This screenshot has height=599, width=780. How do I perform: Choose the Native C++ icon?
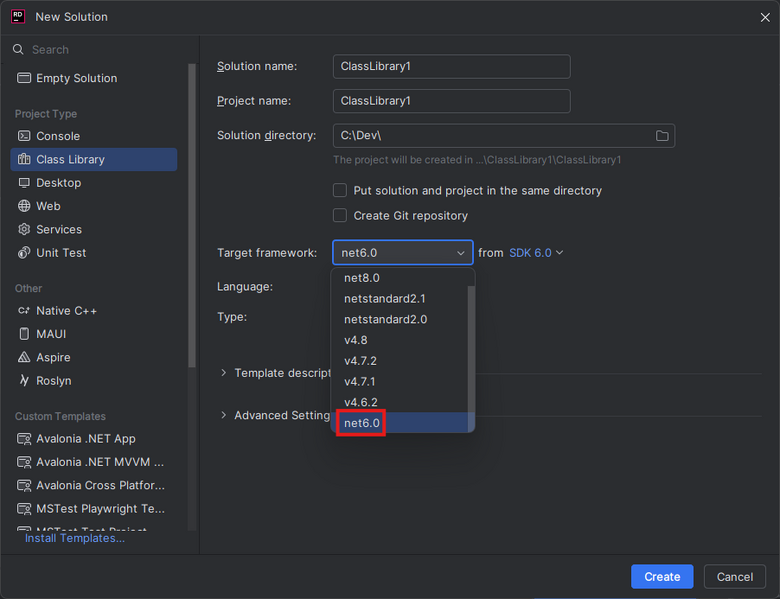[x=24, y=310]
